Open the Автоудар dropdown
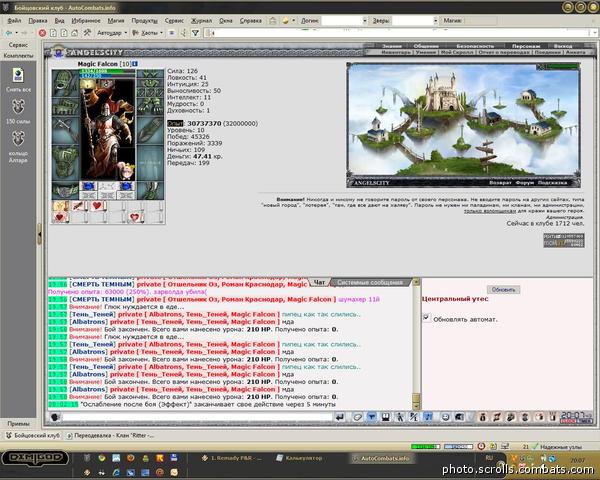Image resolution: width=600 pixels, height=480 pixels. coord(112,33)
